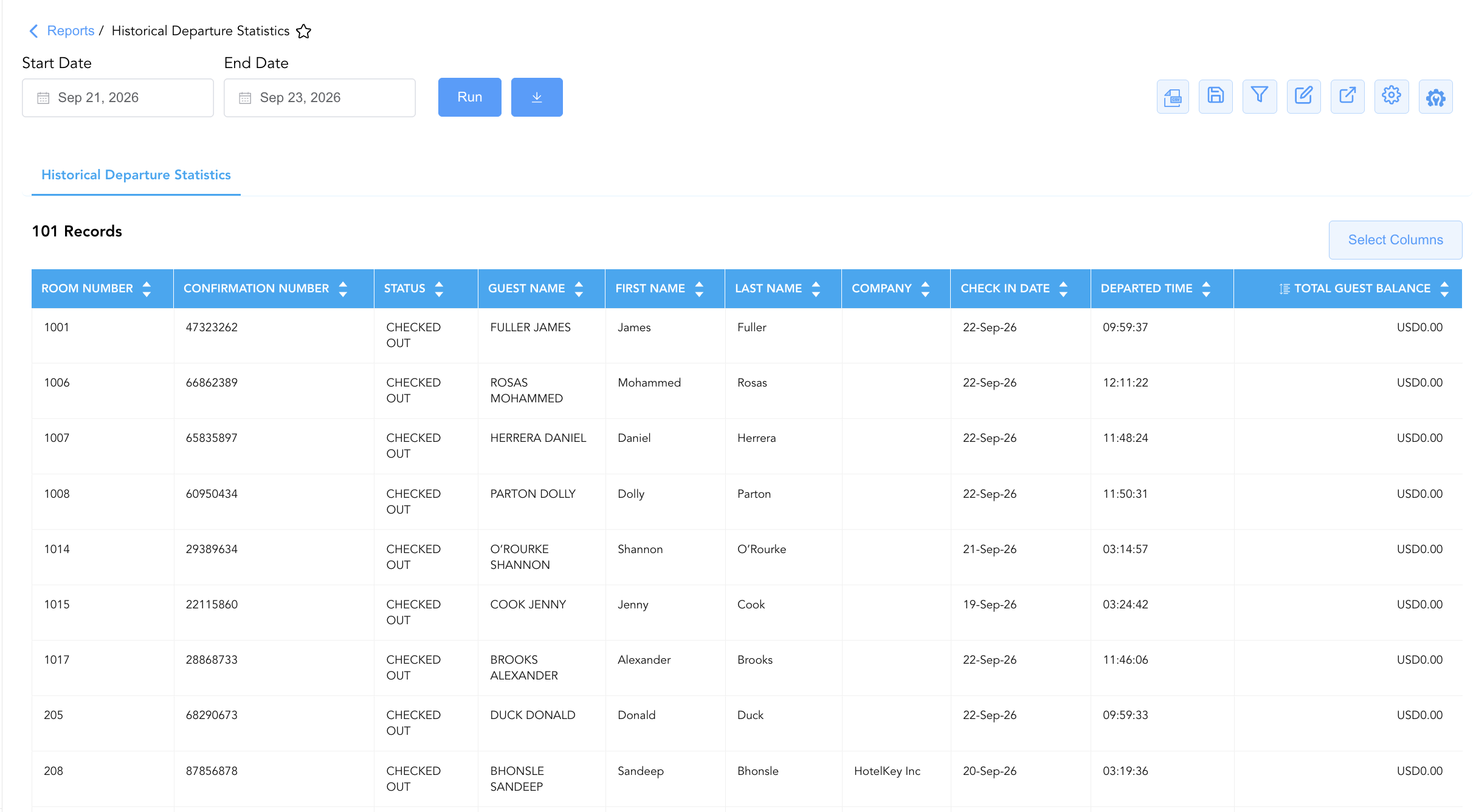Screen dimensions: 1476x812
Task: Sort by Check In Date column arrows
Action: (x=1063, y=289)
